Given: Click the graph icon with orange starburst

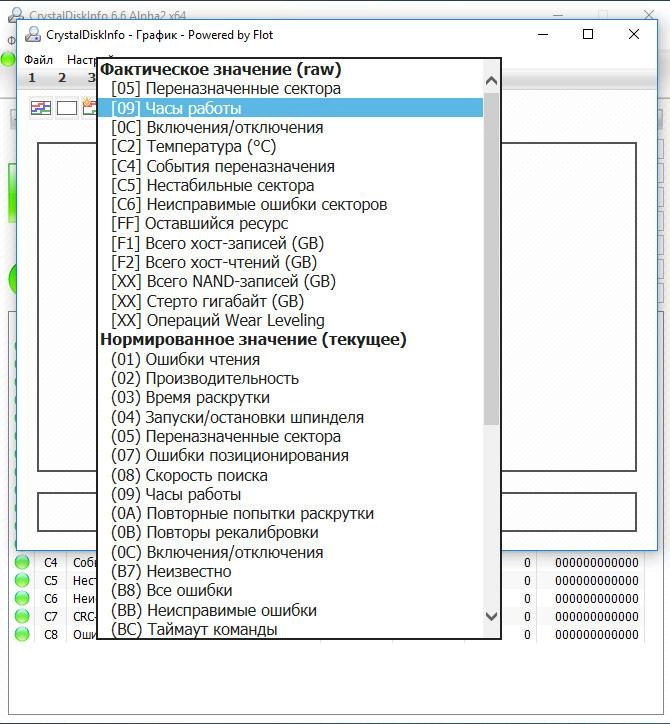Looking at the screenshot, I should click(90, 107).
